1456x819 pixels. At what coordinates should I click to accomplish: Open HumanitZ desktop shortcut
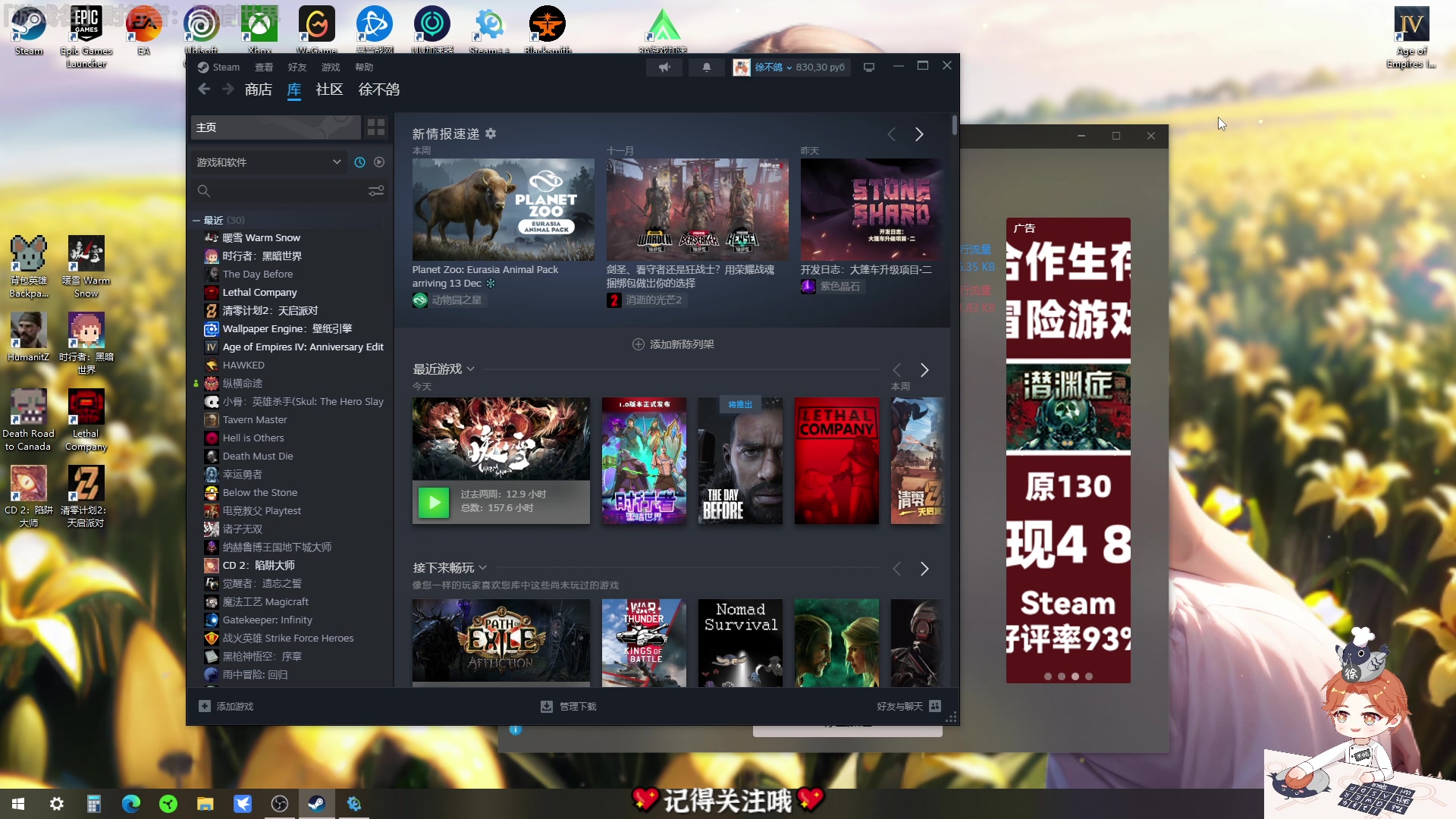point(29,337)
